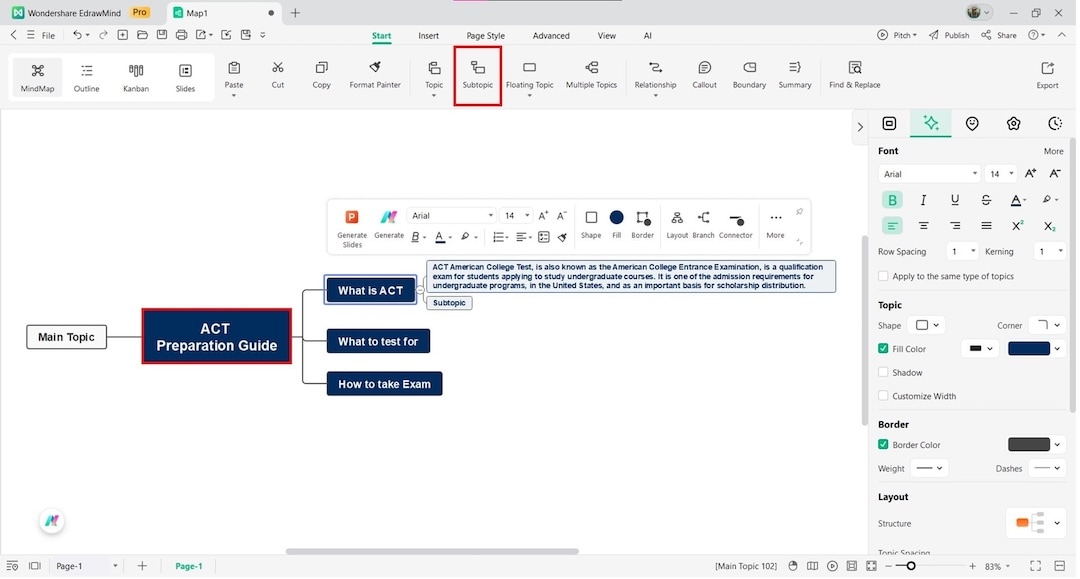1080x579 pixels.
Task: Switch to Outline view
Action: point(86,77)
